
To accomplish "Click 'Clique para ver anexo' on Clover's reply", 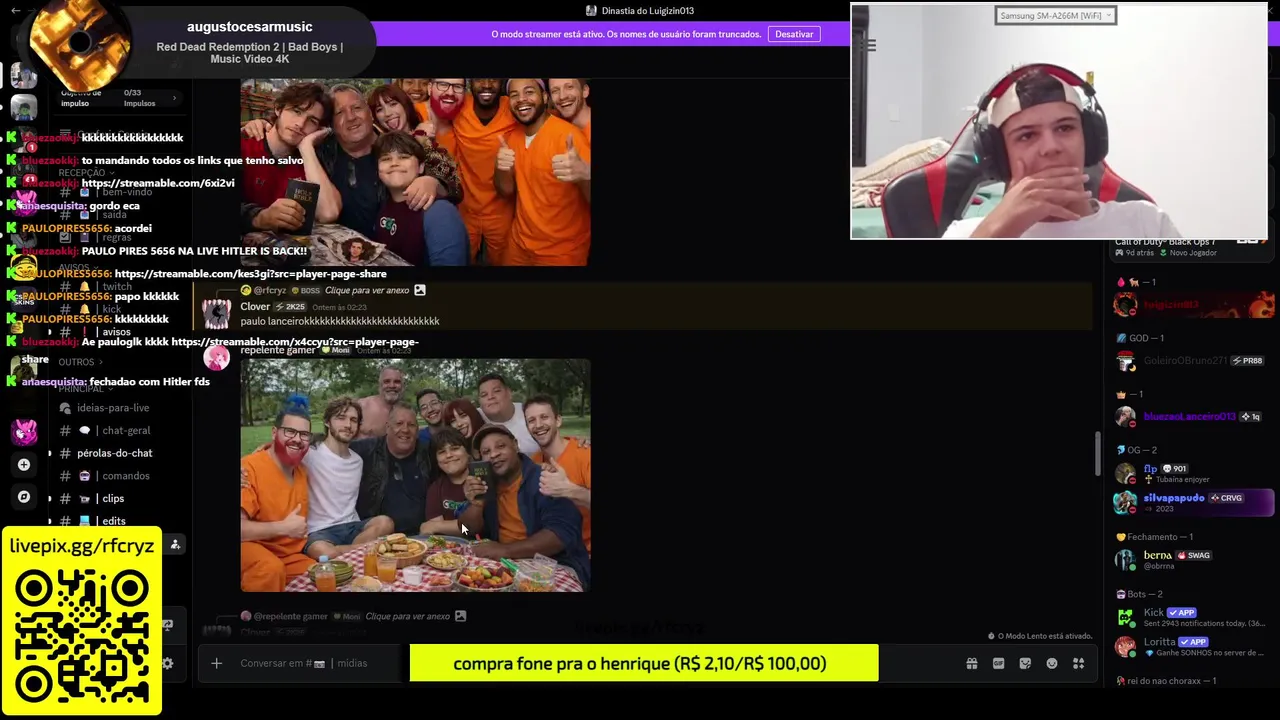I will [x=367, y=290].
